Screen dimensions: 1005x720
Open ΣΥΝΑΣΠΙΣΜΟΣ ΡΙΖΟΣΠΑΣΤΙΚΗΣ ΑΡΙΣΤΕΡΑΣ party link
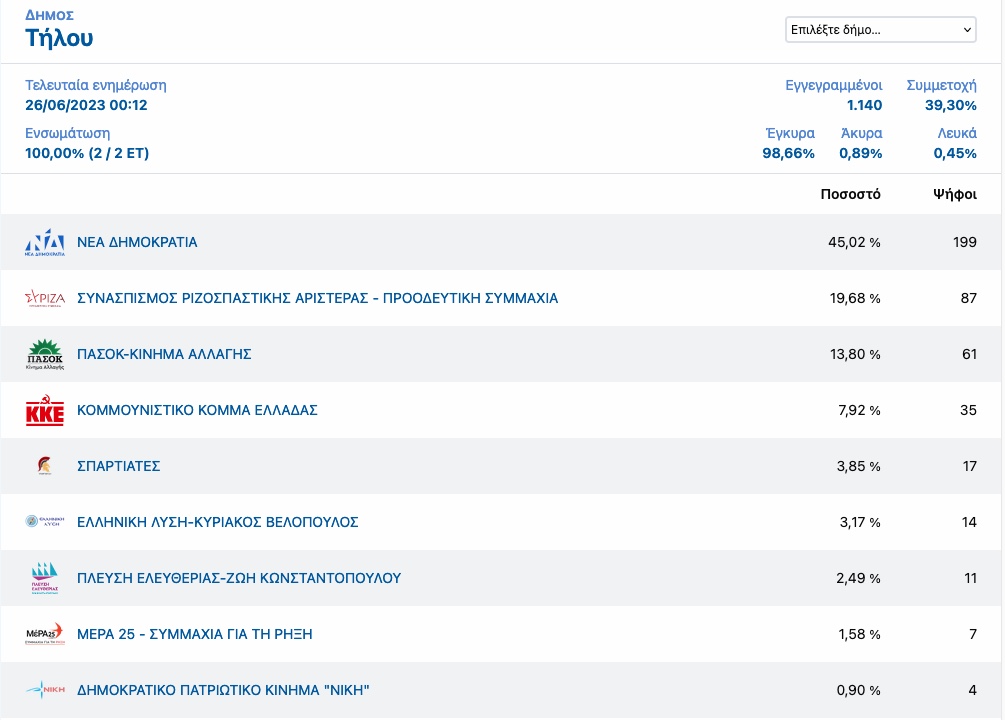pyautogui.click(x=317, y=298)
